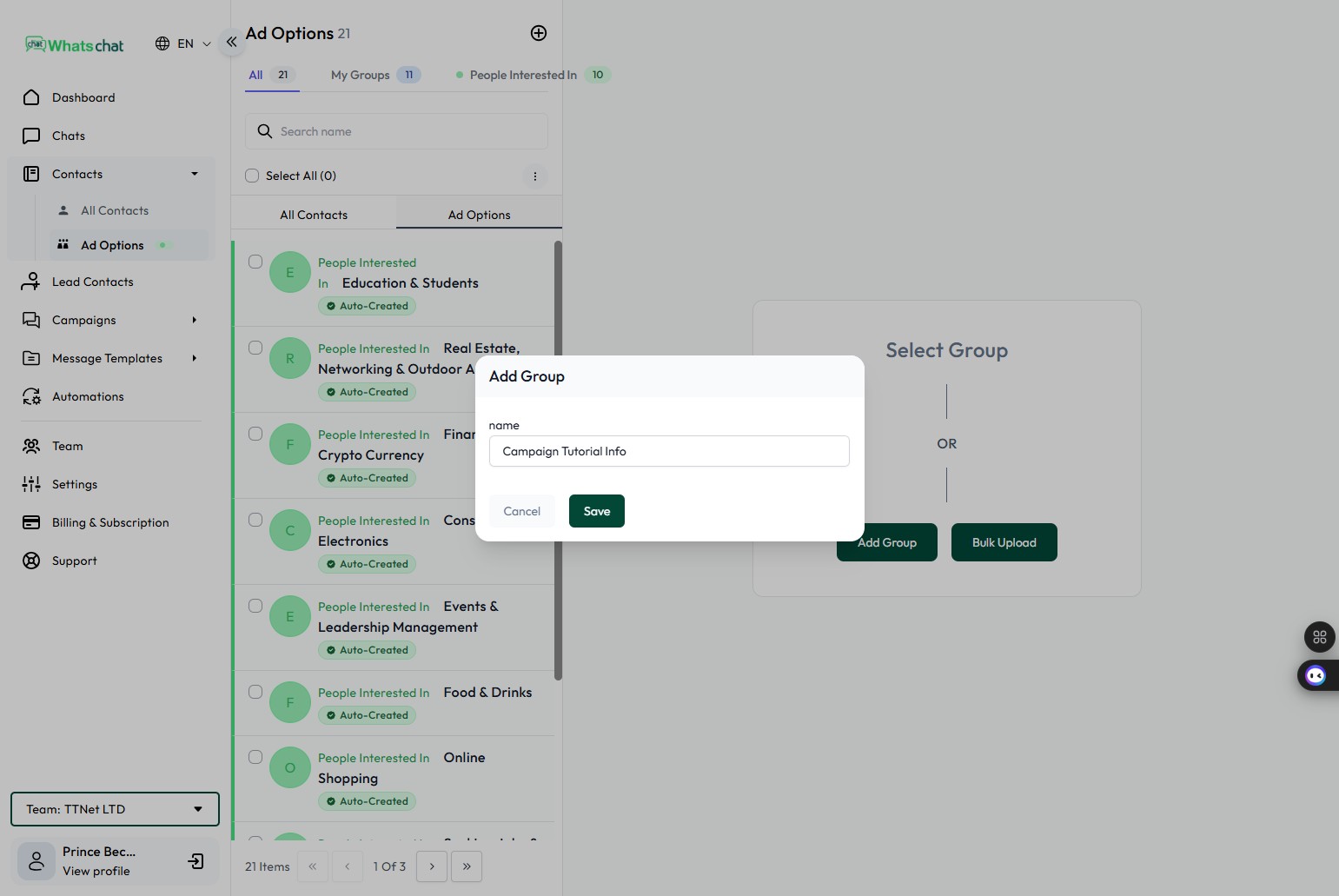
Task: Open Dashboard from the sidebar
Action: (83, 97)
